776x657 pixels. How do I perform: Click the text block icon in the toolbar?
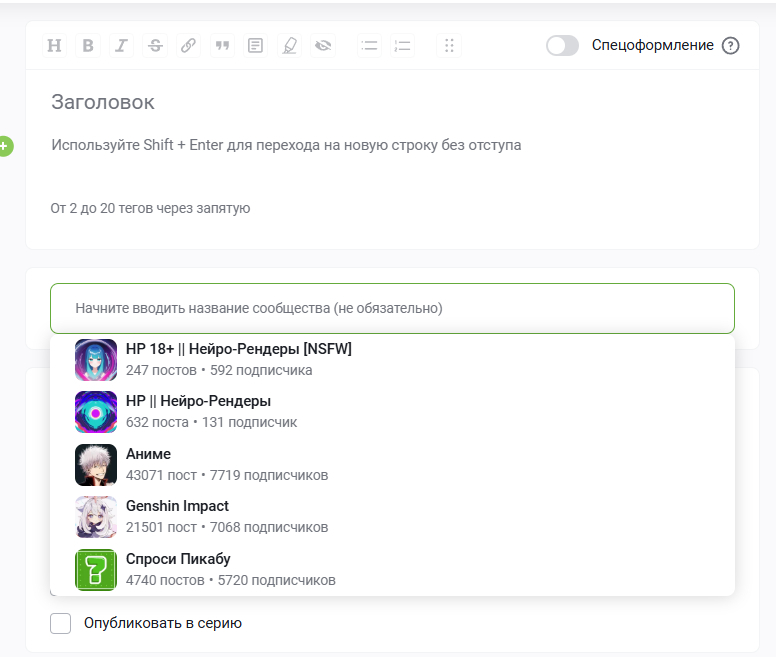[x=255, y=46]
